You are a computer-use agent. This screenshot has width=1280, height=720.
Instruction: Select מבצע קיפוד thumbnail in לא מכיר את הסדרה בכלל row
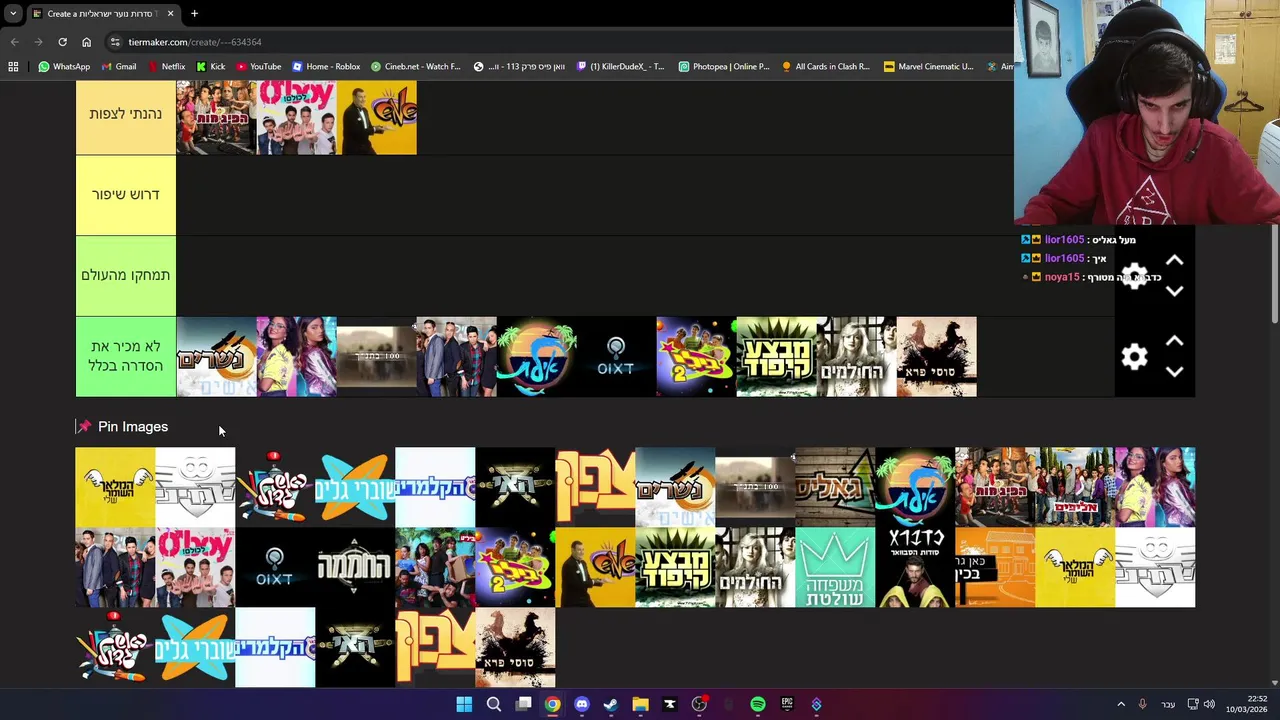[x=777, y=357]
